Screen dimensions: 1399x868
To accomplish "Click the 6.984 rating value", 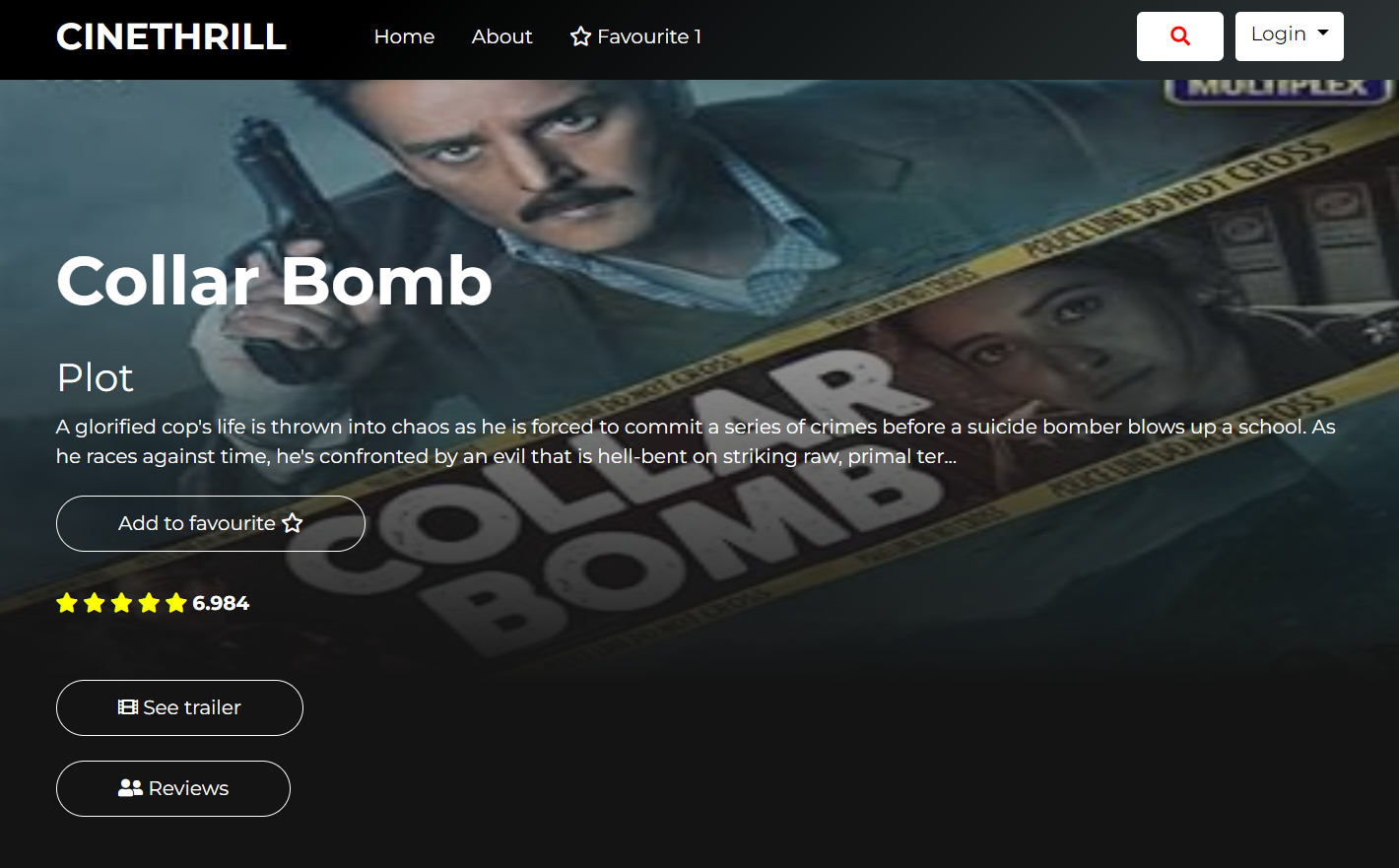I will (x=221, y=603).
